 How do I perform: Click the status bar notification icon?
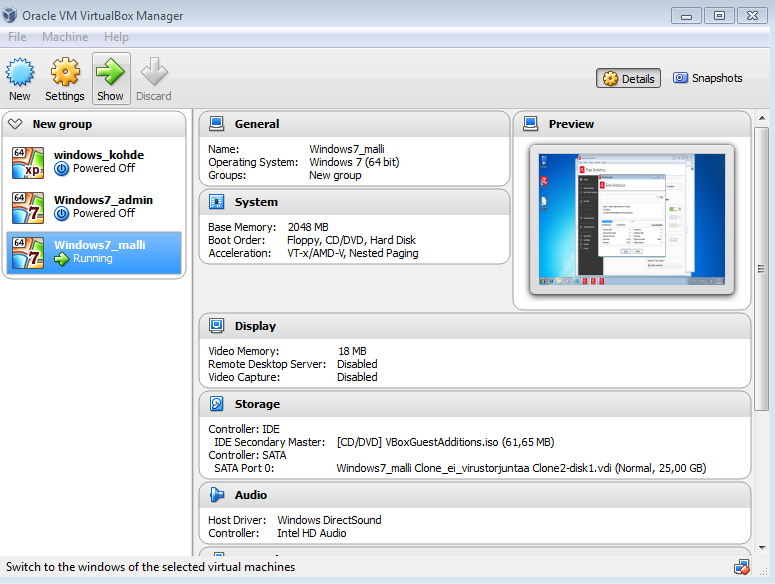[x=741, y=567]
